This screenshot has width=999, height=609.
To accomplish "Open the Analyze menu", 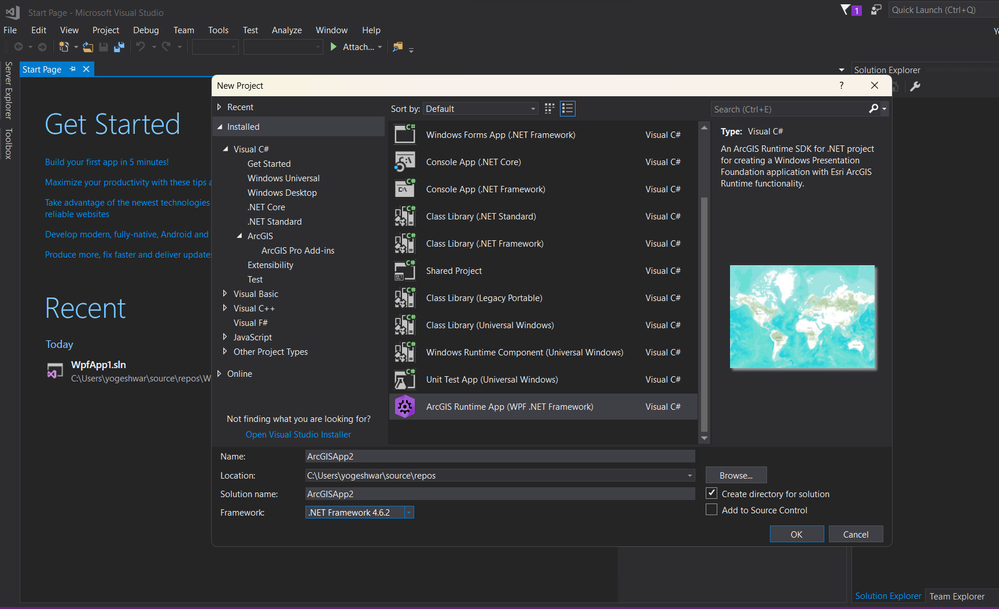I will point(286,30).
